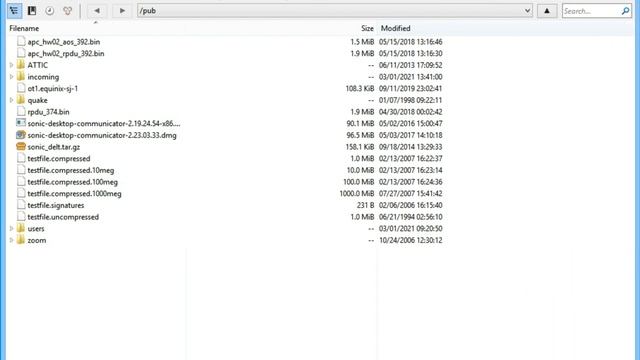Click the 158.1 KiB size value
The image size is (640, 360).
[360, 147]
